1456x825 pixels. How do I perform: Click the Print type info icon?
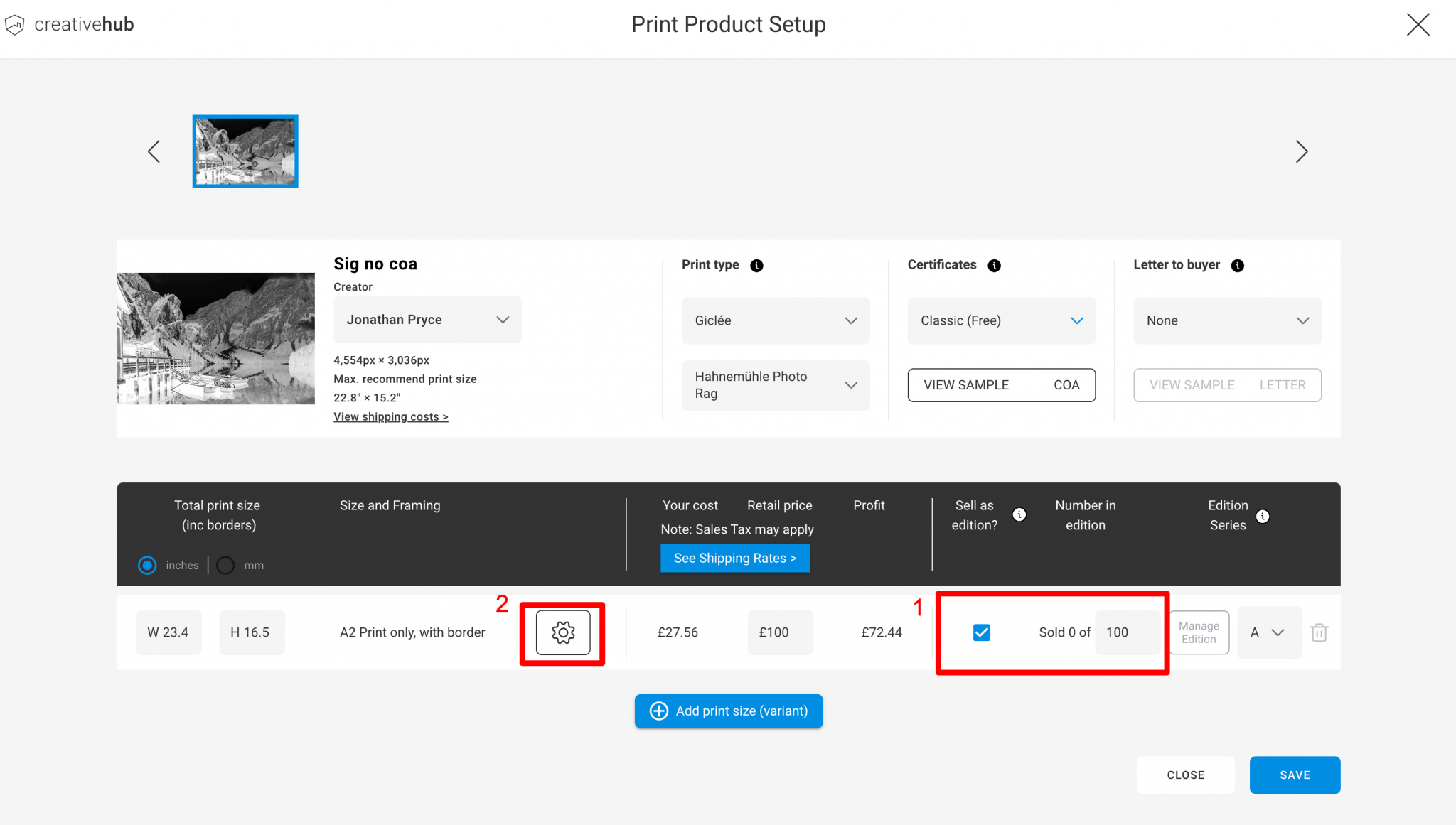756,265
